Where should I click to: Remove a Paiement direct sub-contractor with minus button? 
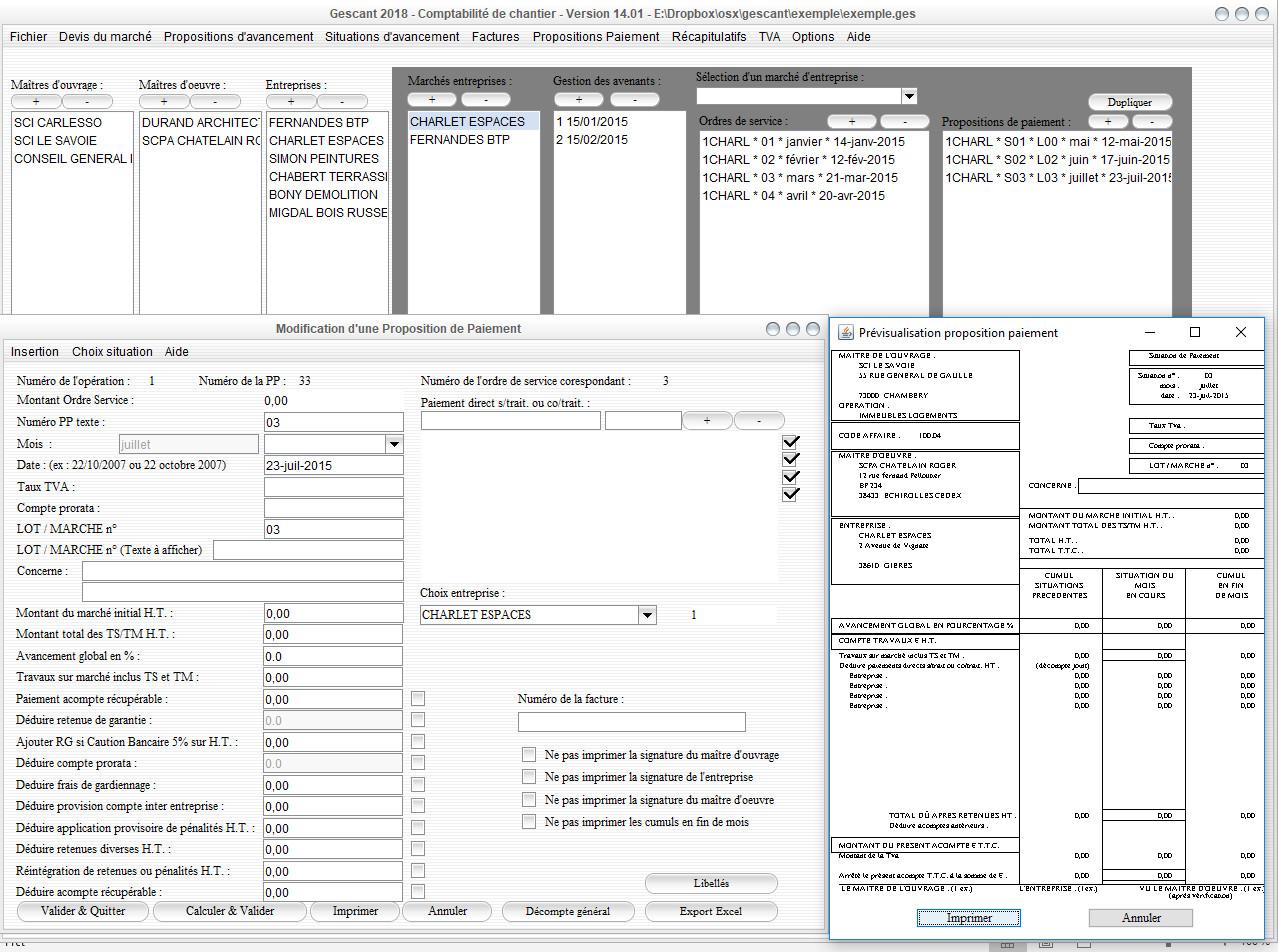759,420
